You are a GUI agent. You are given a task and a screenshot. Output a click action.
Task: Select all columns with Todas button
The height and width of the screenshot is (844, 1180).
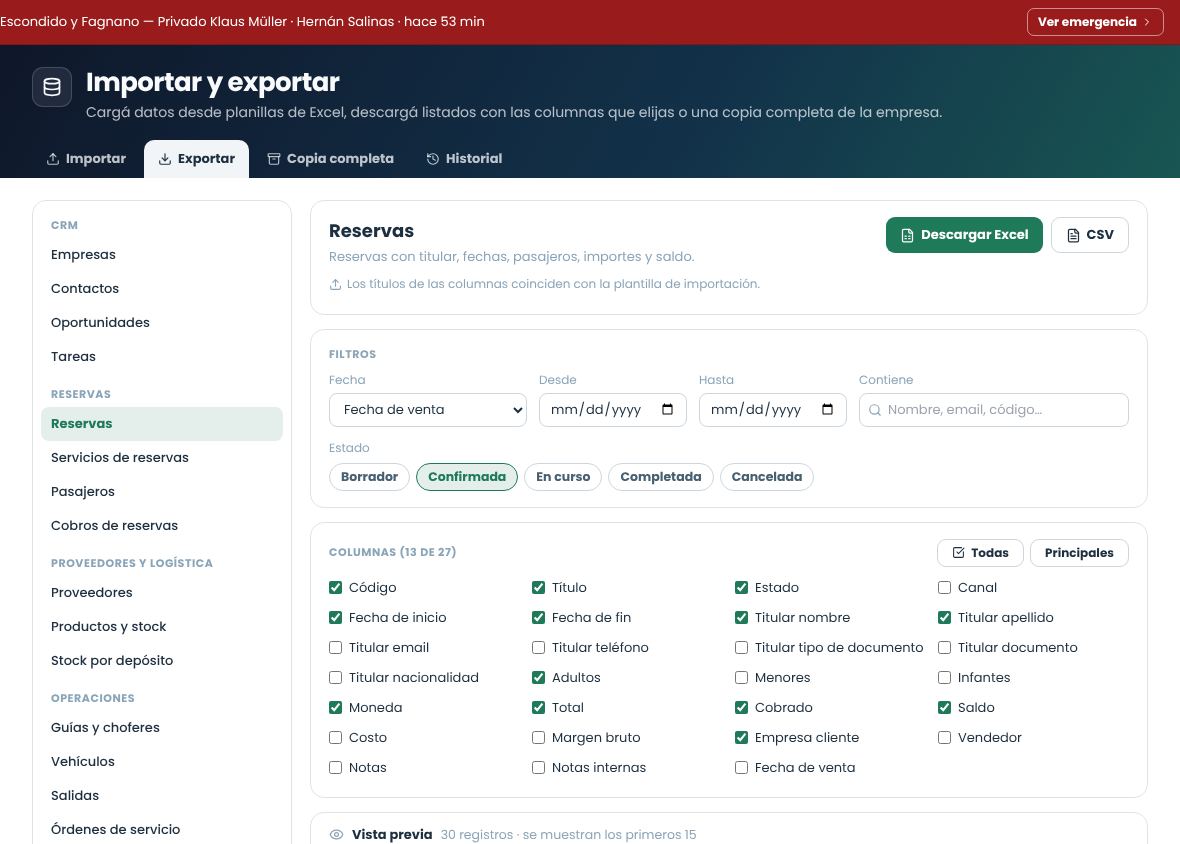click(980, 553)
